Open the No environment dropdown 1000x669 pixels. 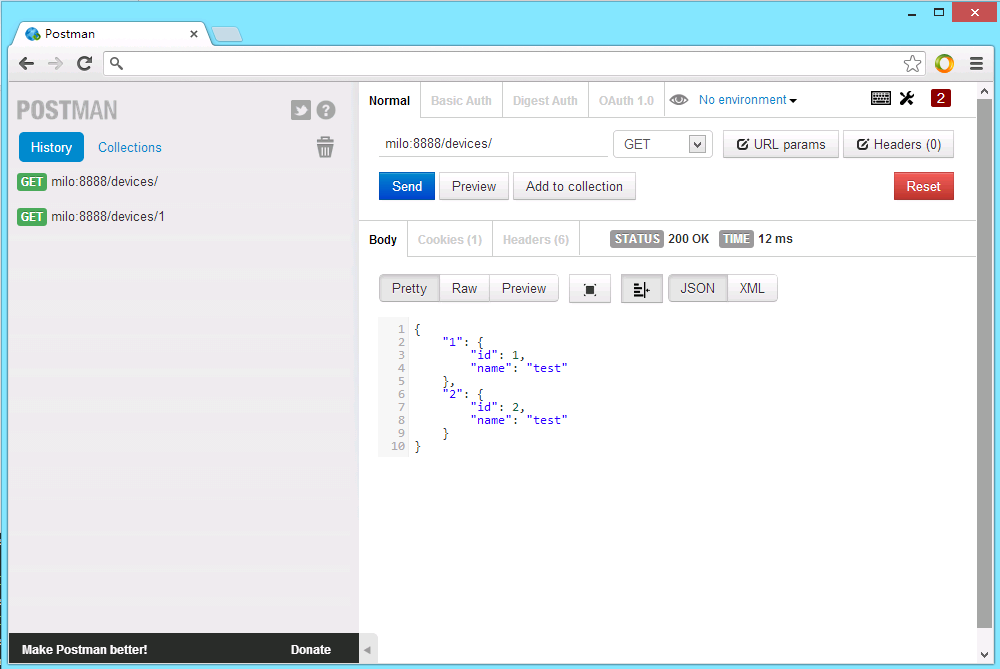pyautogui.click(x=747, y=100)
